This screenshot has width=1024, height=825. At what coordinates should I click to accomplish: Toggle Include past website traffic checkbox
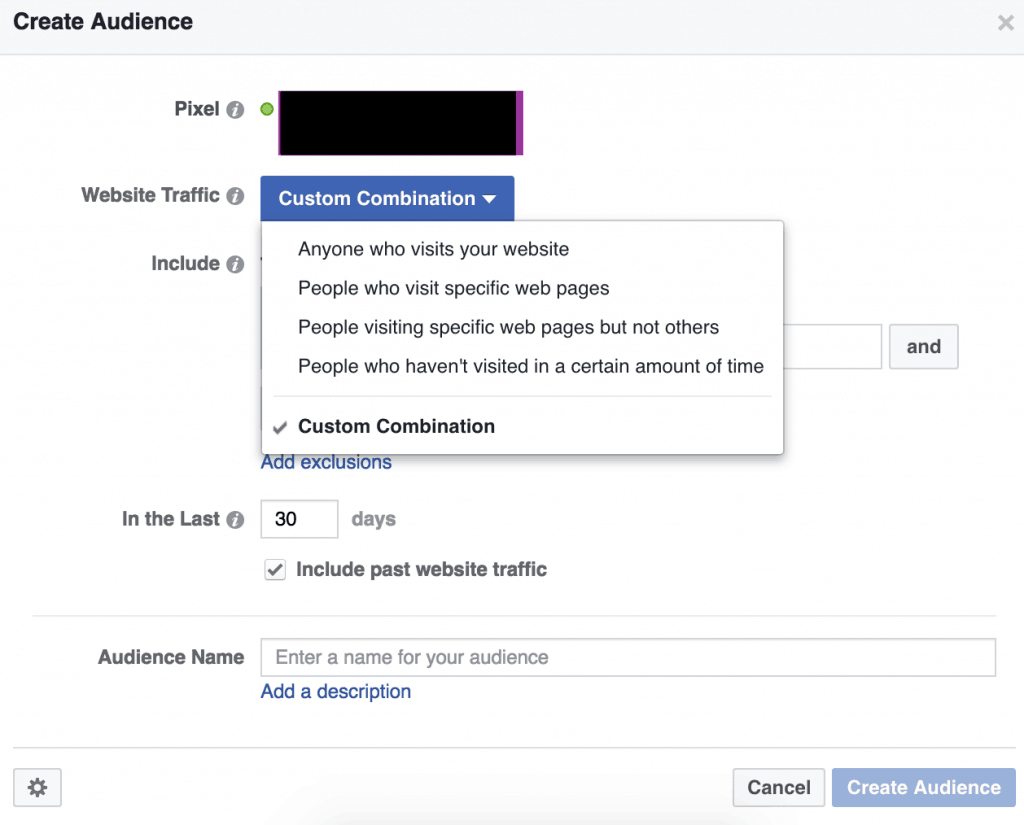coord(274,569)
